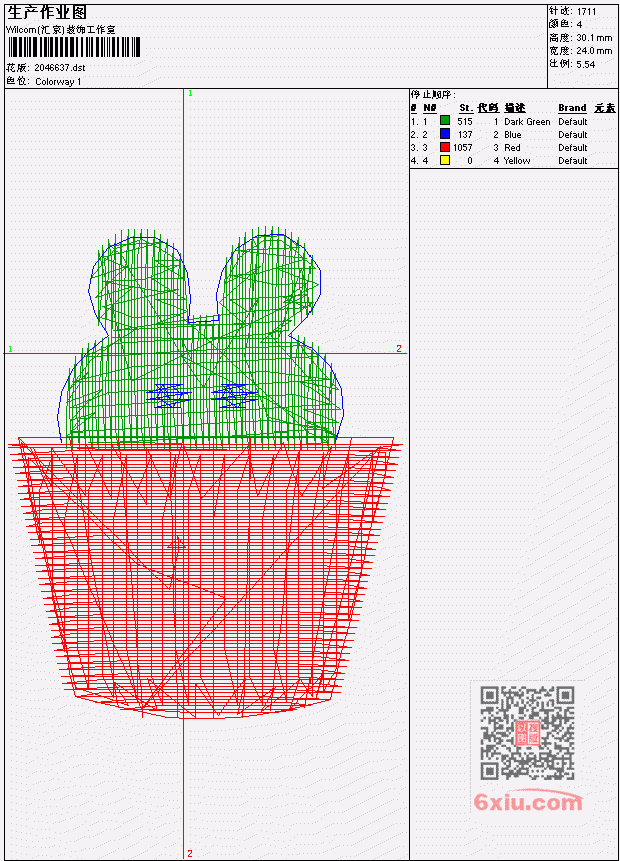Click the QR code image
This screenshot has width=620, height=861.
tap(527, 732)
